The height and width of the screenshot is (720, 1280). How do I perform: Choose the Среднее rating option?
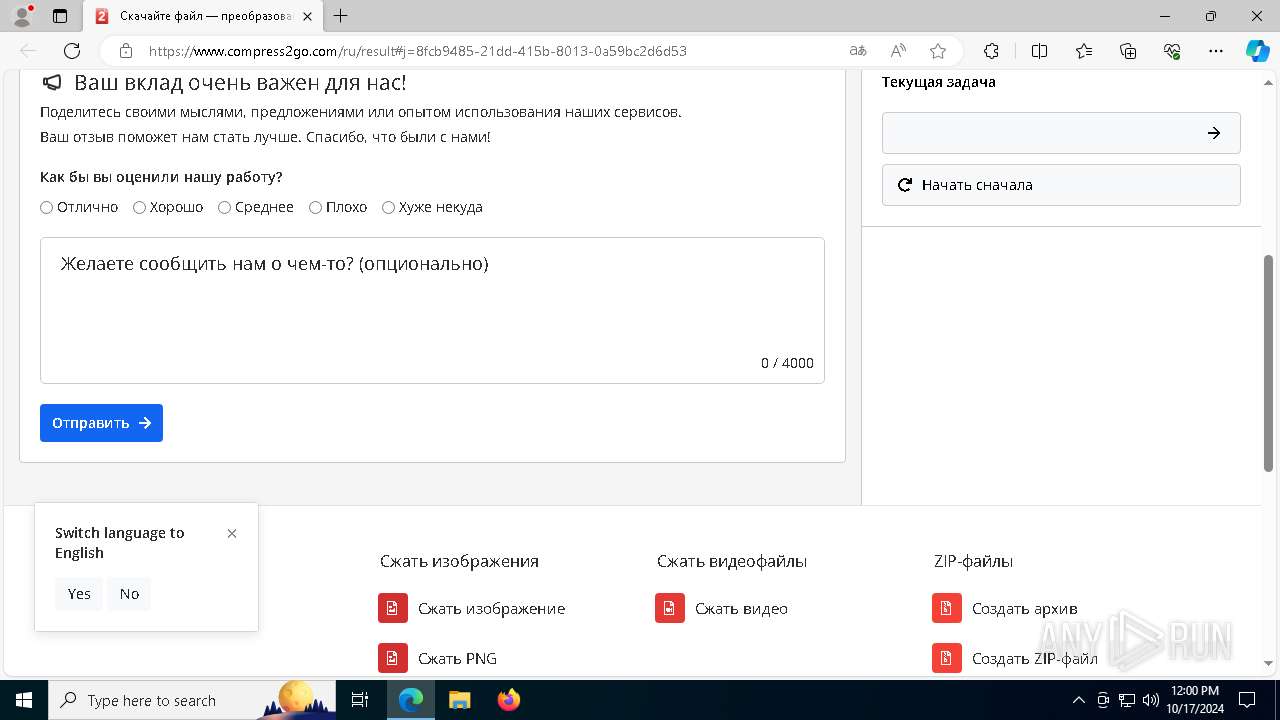[225, 207]
